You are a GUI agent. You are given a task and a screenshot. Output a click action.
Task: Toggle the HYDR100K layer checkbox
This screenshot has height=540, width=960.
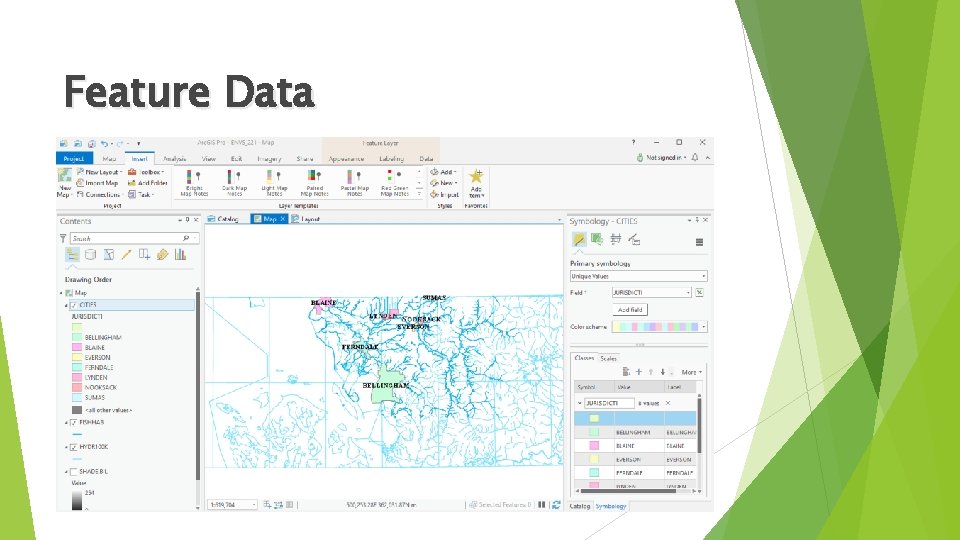tap(73, 447)
